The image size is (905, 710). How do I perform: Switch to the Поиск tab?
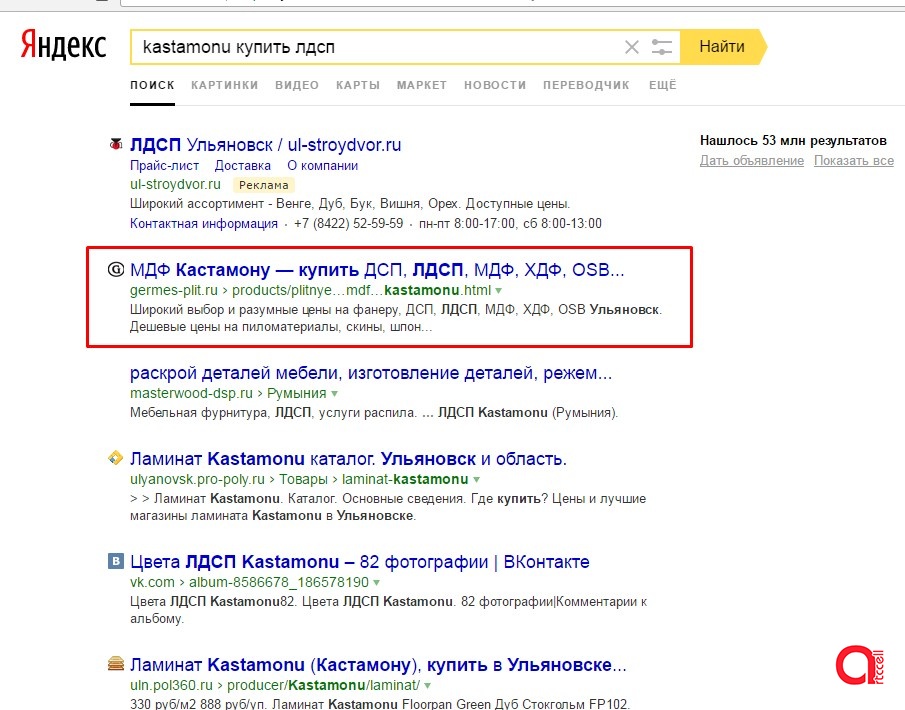coord(152,85)
